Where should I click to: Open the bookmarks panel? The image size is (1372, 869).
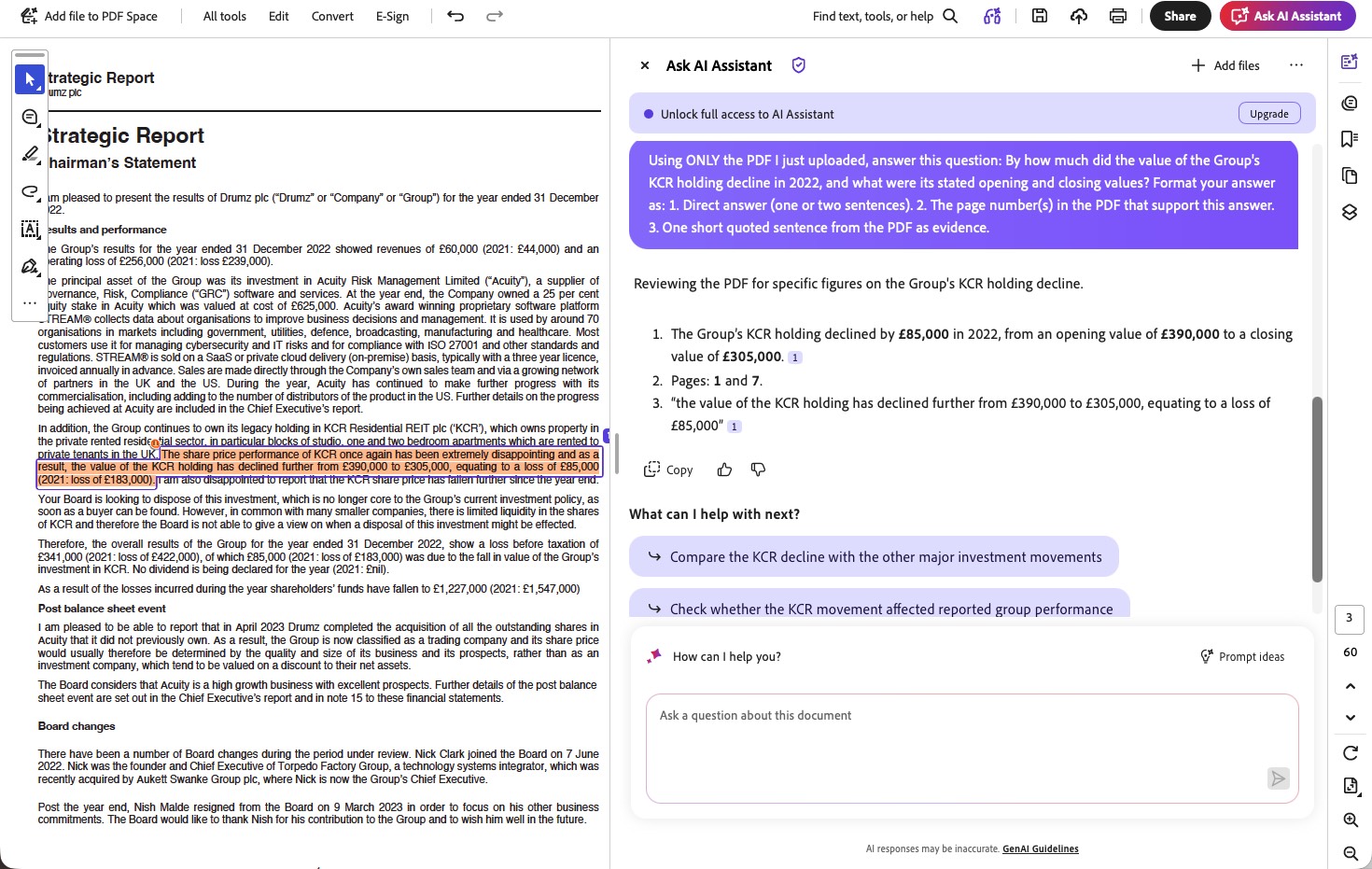(1350, 139)
